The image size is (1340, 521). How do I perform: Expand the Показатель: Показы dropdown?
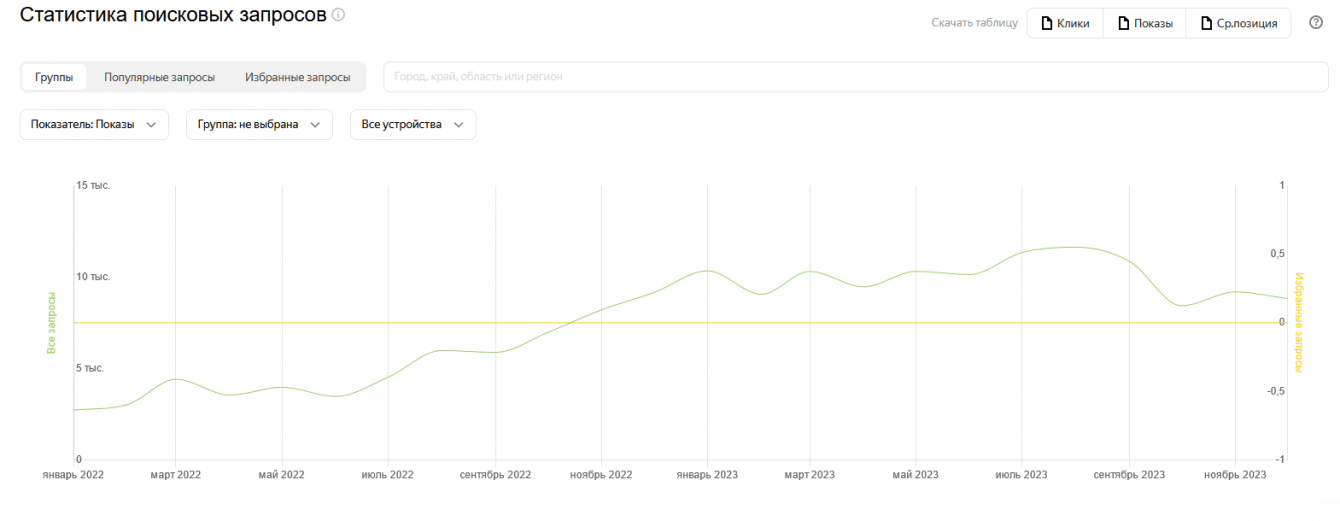[94, 125]
